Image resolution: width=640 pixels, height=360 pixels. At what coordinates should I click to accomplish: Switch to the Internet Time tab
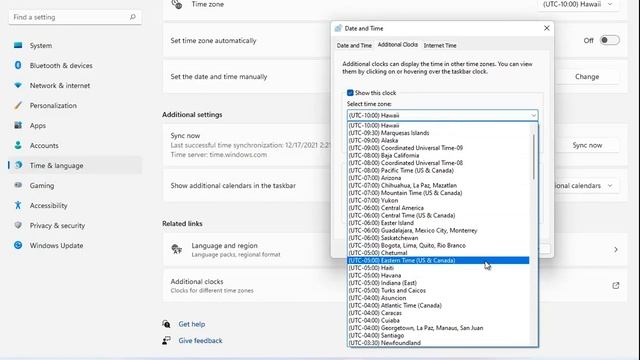(440, 45)
